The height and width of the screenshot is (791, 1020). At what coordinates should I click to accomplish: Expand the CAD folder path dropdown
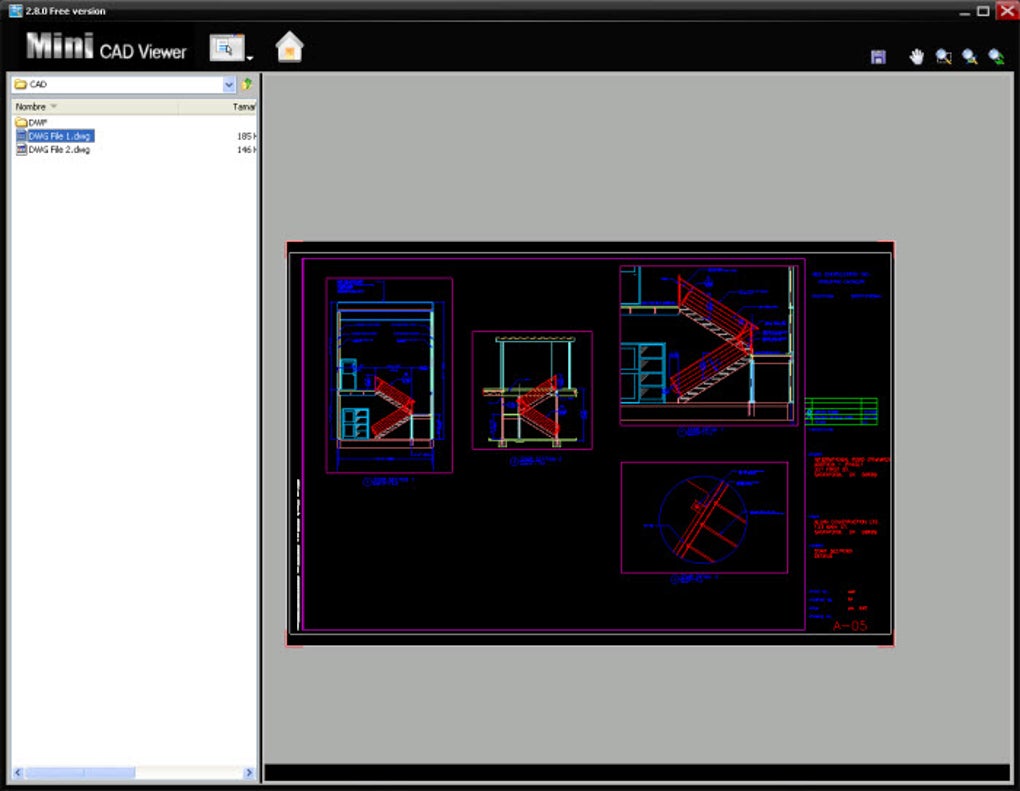pyautogui.click(x=229, y=85)
